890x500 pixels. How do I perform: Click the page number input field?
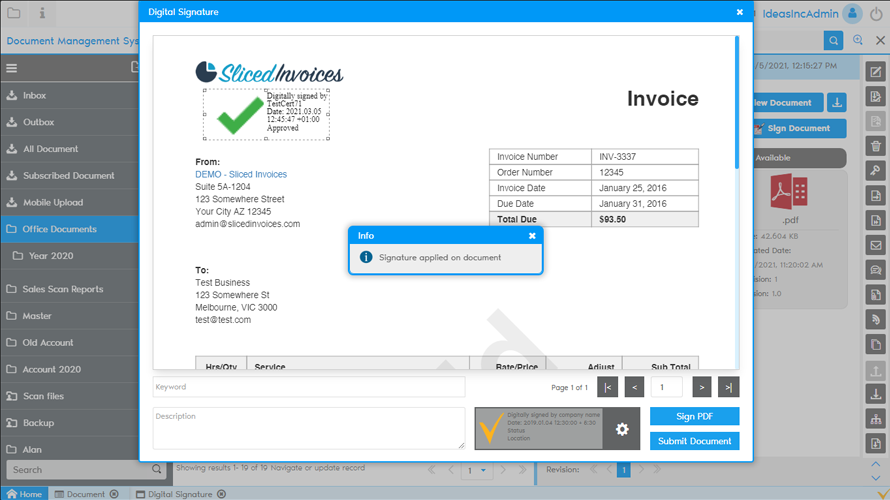[667, 387]
